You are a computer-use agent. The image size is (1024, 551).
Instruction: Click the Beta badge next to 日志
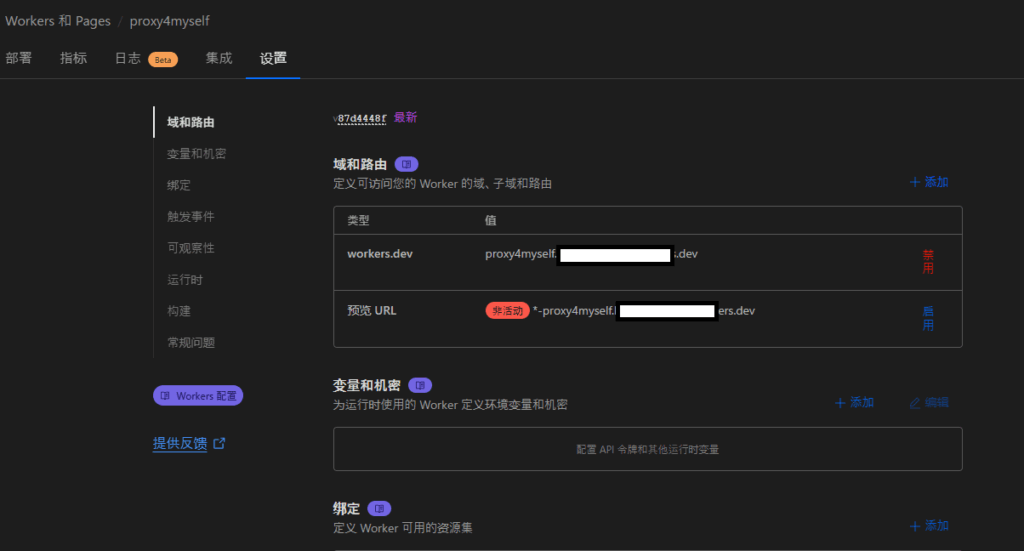click(x=163, y=59)
